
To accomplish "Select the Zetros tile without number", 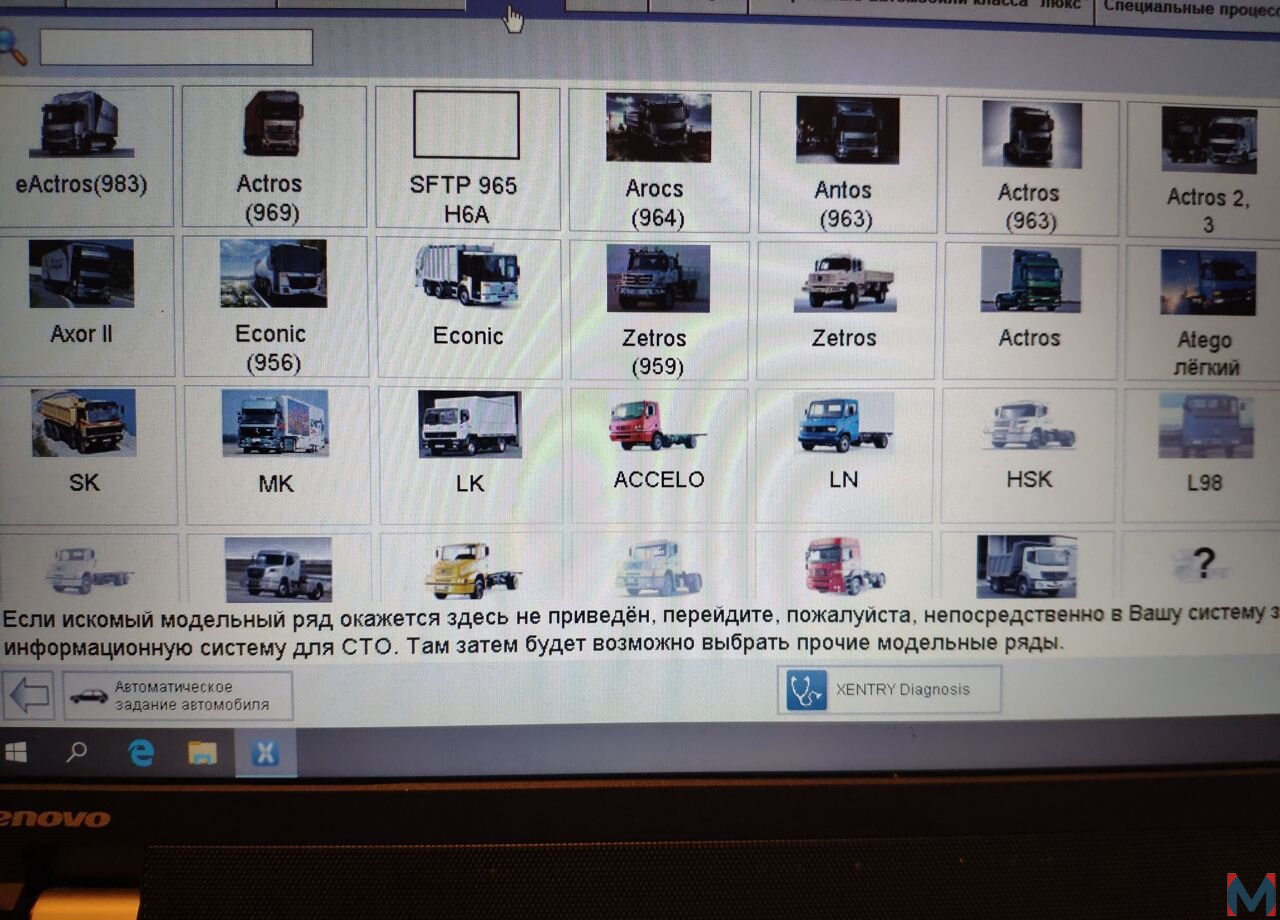I will pos(846,309).
